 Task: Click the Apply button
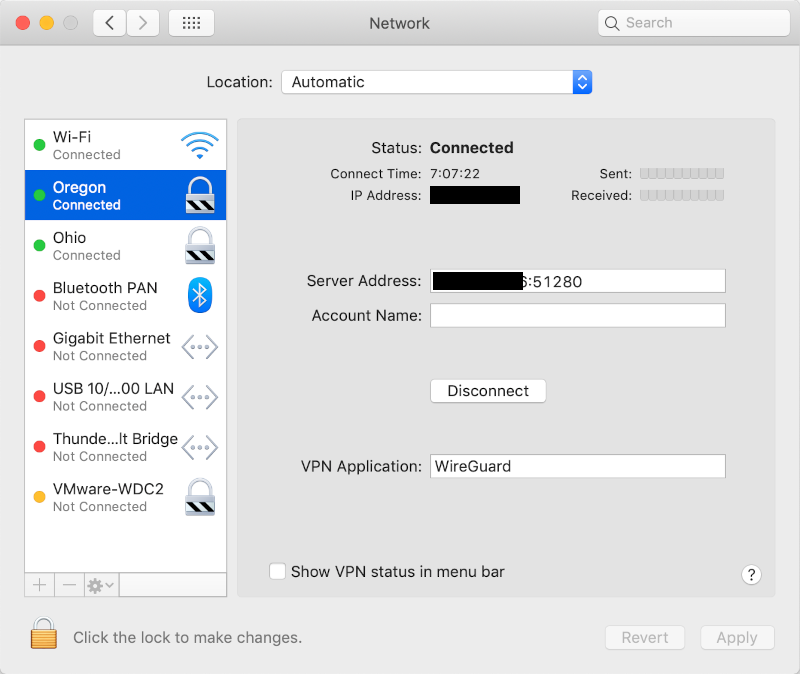click(737, 637)
